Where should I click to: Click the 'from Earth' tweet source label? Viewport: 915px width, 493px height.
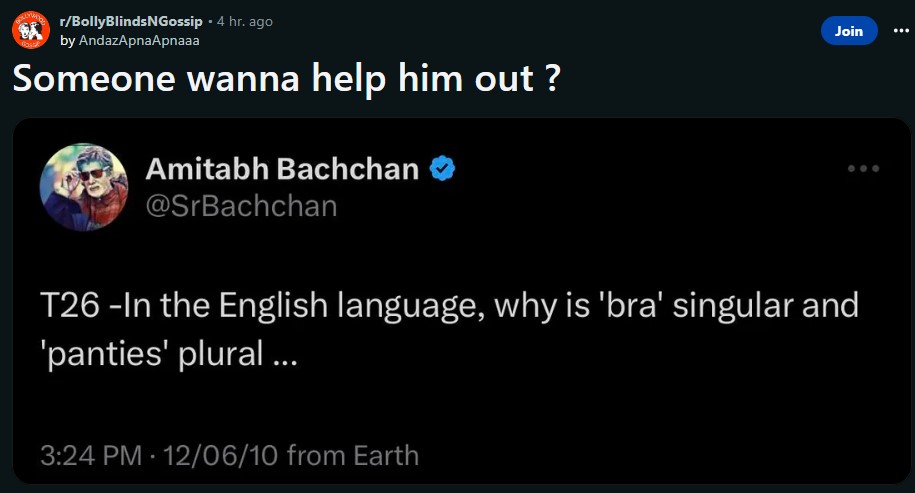pos(352,456)
